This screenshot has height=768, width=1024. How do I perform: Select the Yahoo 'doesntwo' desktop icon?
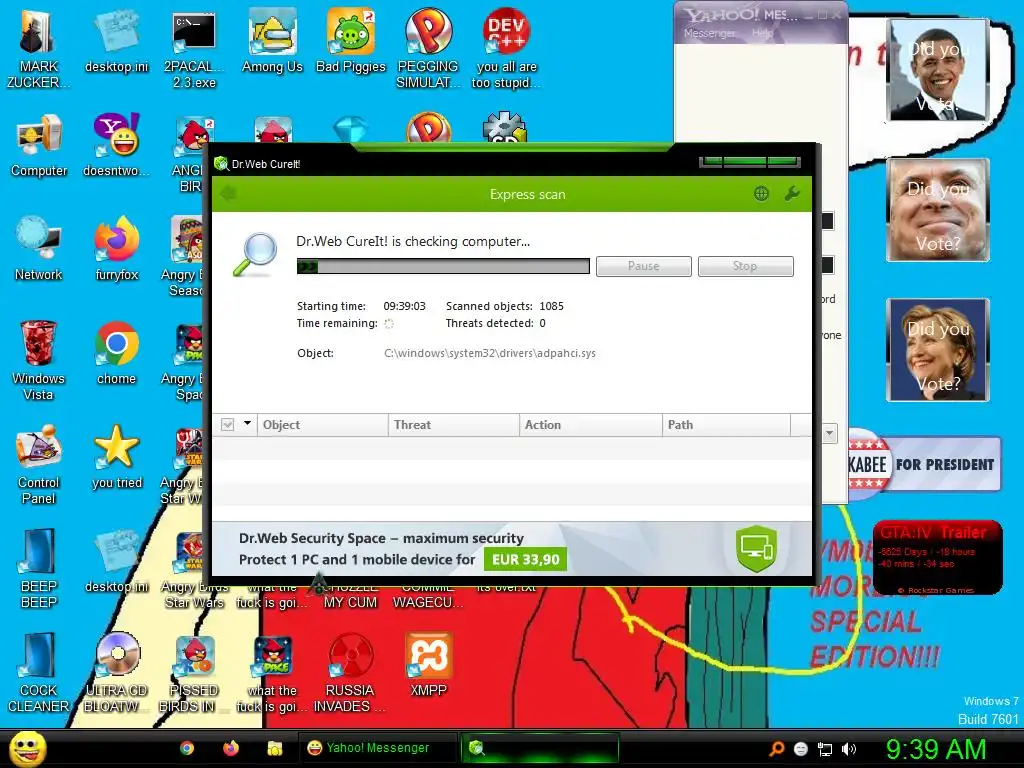click(116, 146)
